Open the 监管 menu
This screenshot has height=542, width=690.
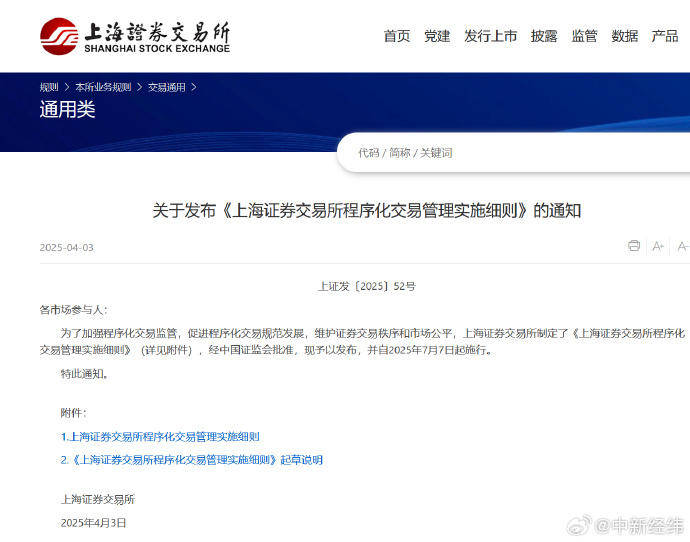(x=584, y=36)
